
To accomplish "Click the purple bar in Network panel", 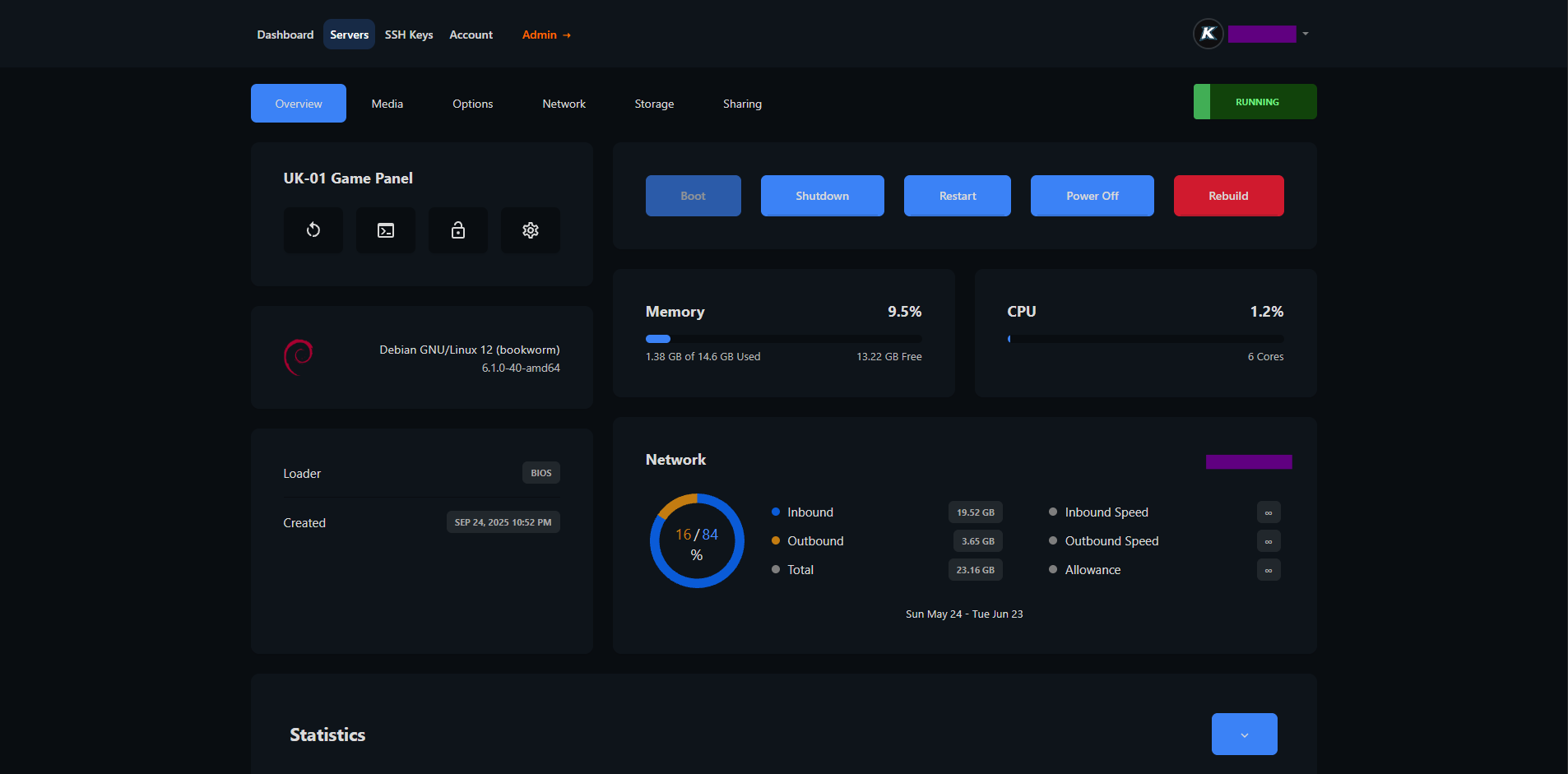I will point(1249,461).
